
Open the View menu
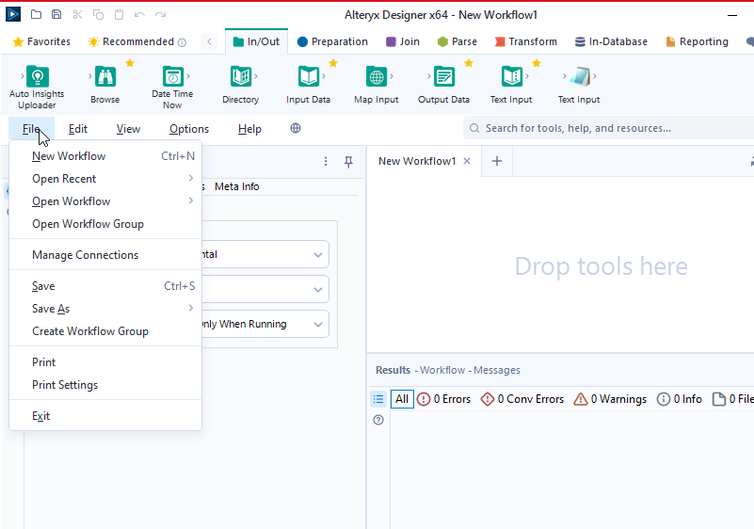128,129
